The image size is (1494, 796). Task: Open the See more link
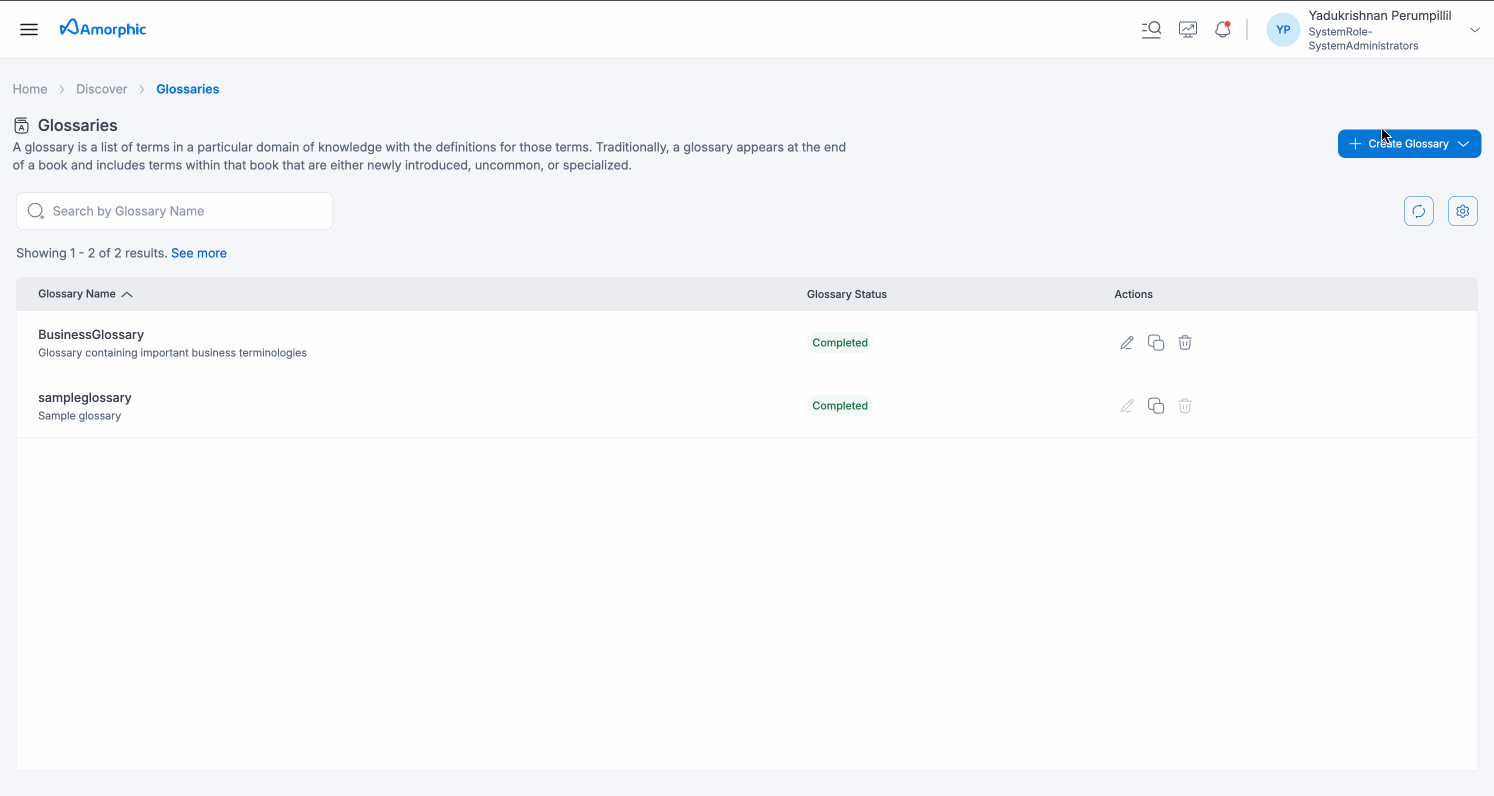click(198, 253)
